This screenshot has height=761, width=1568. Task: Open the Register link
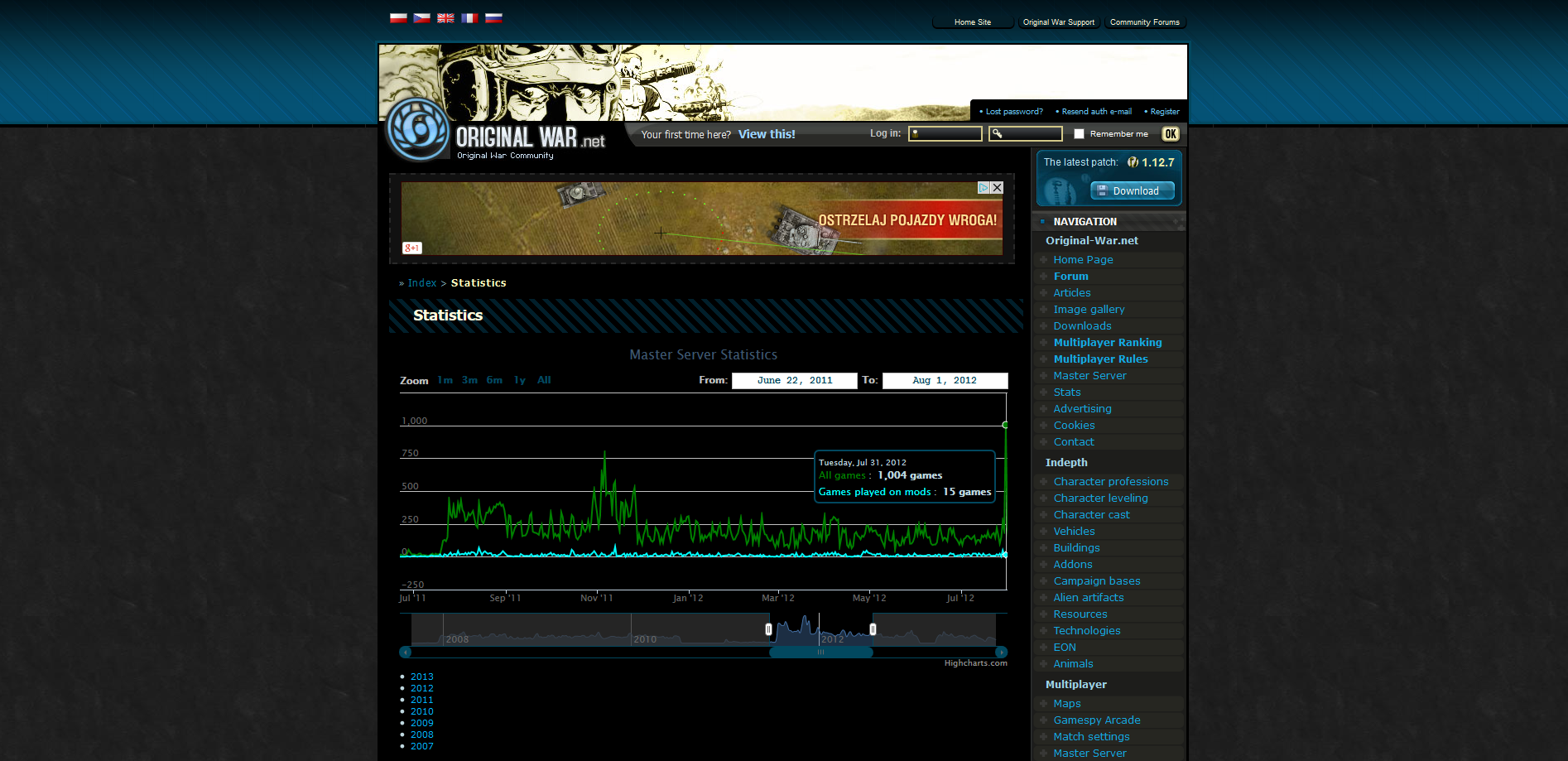1165,111
